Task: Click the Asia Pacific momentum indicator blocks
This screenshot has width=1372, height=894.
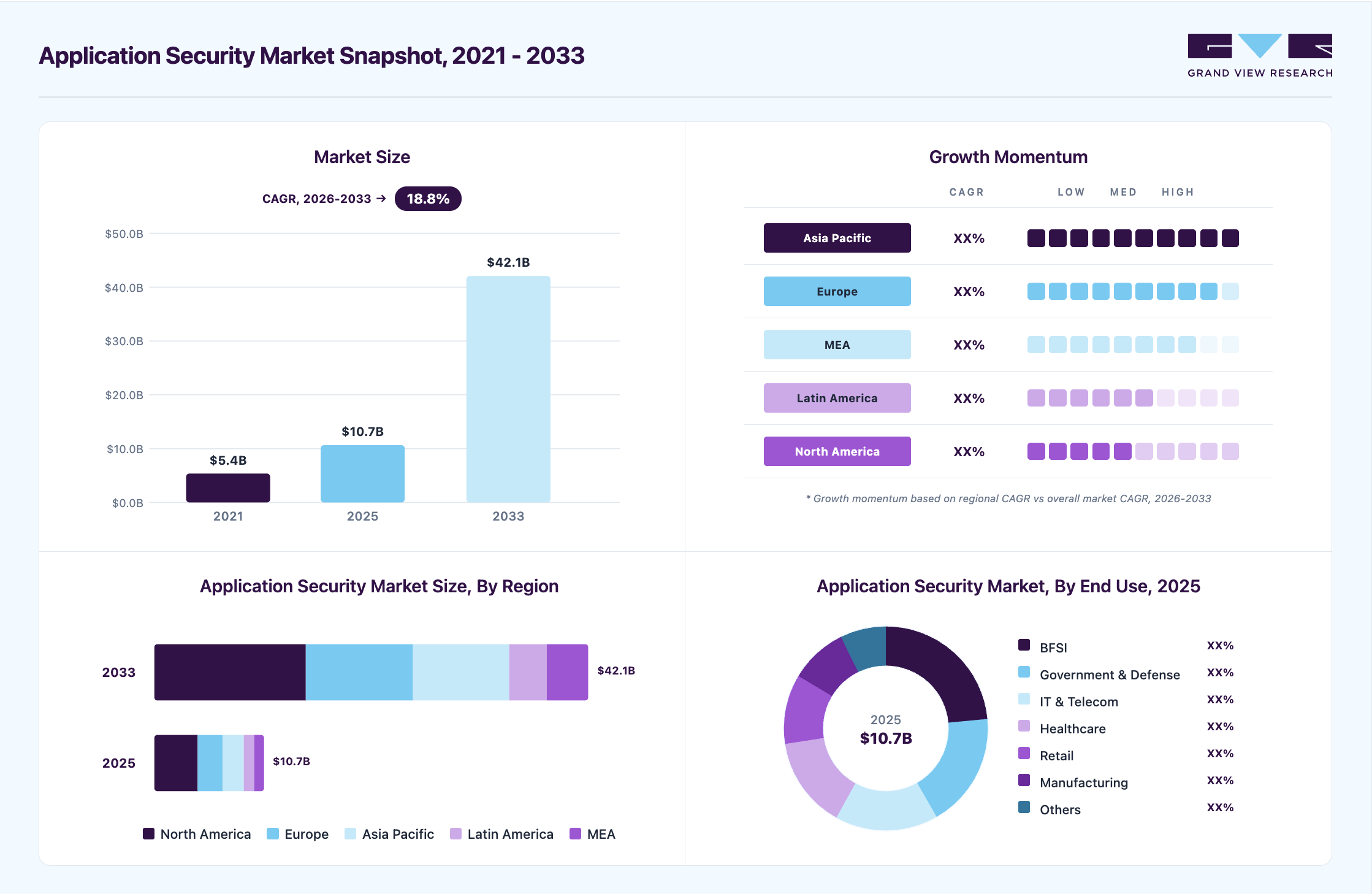Action: point(1133,238)
